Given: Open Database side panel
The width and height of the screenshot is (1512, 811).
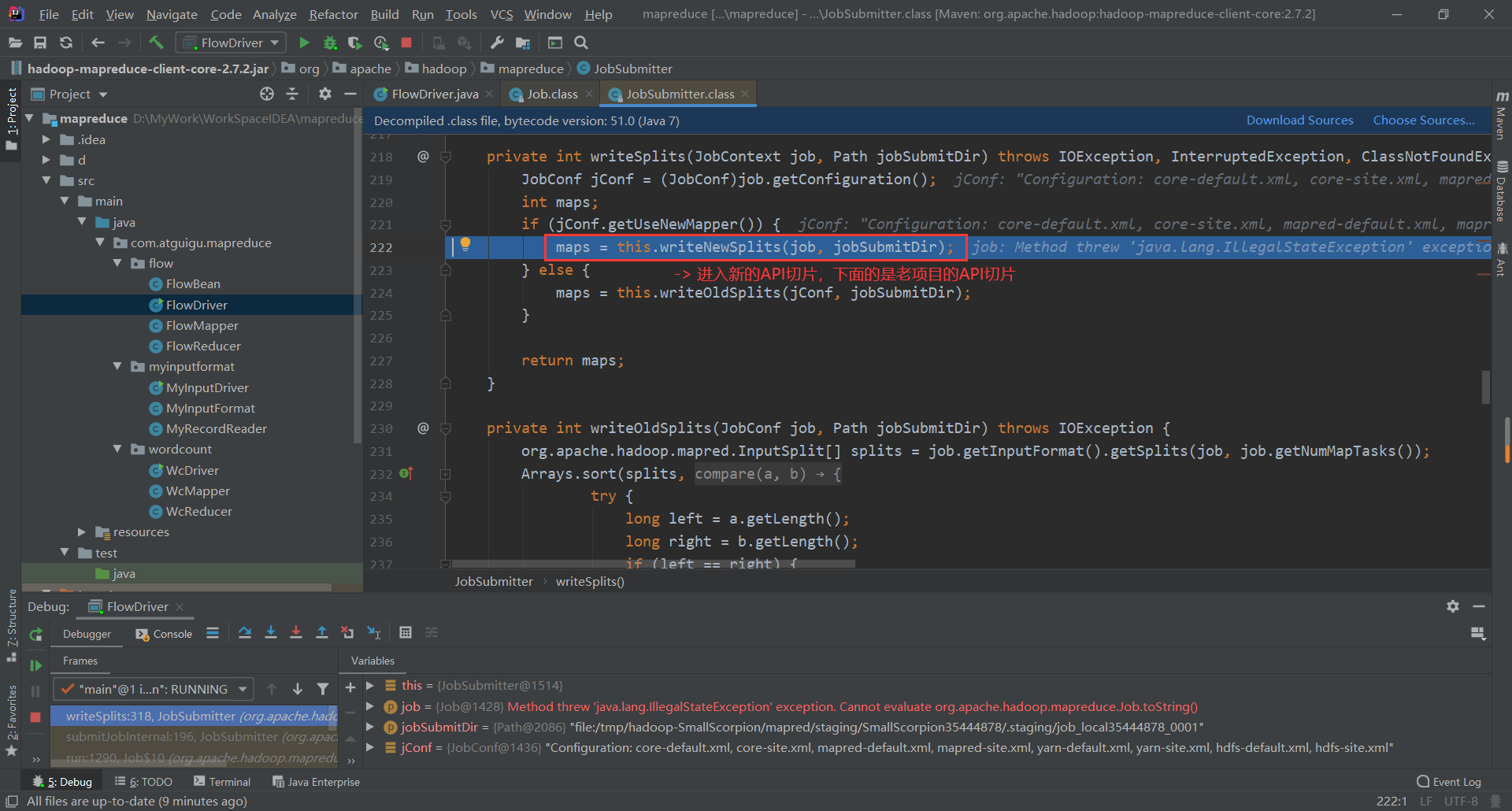Looking at the screenshot, I should (x=1502, y=191).
